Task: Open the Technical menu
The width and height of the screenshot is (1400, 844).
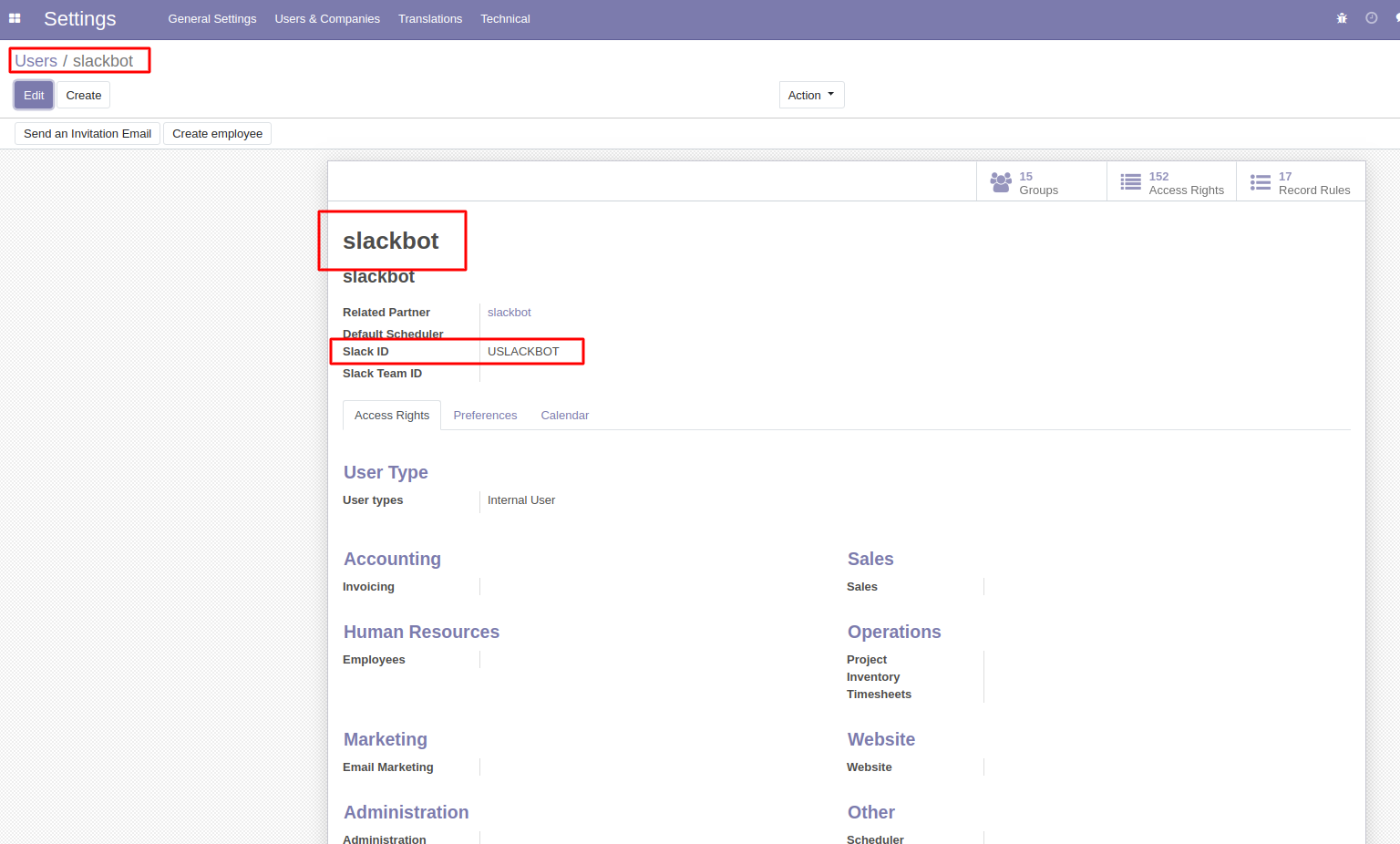Action: pos(505,19)
